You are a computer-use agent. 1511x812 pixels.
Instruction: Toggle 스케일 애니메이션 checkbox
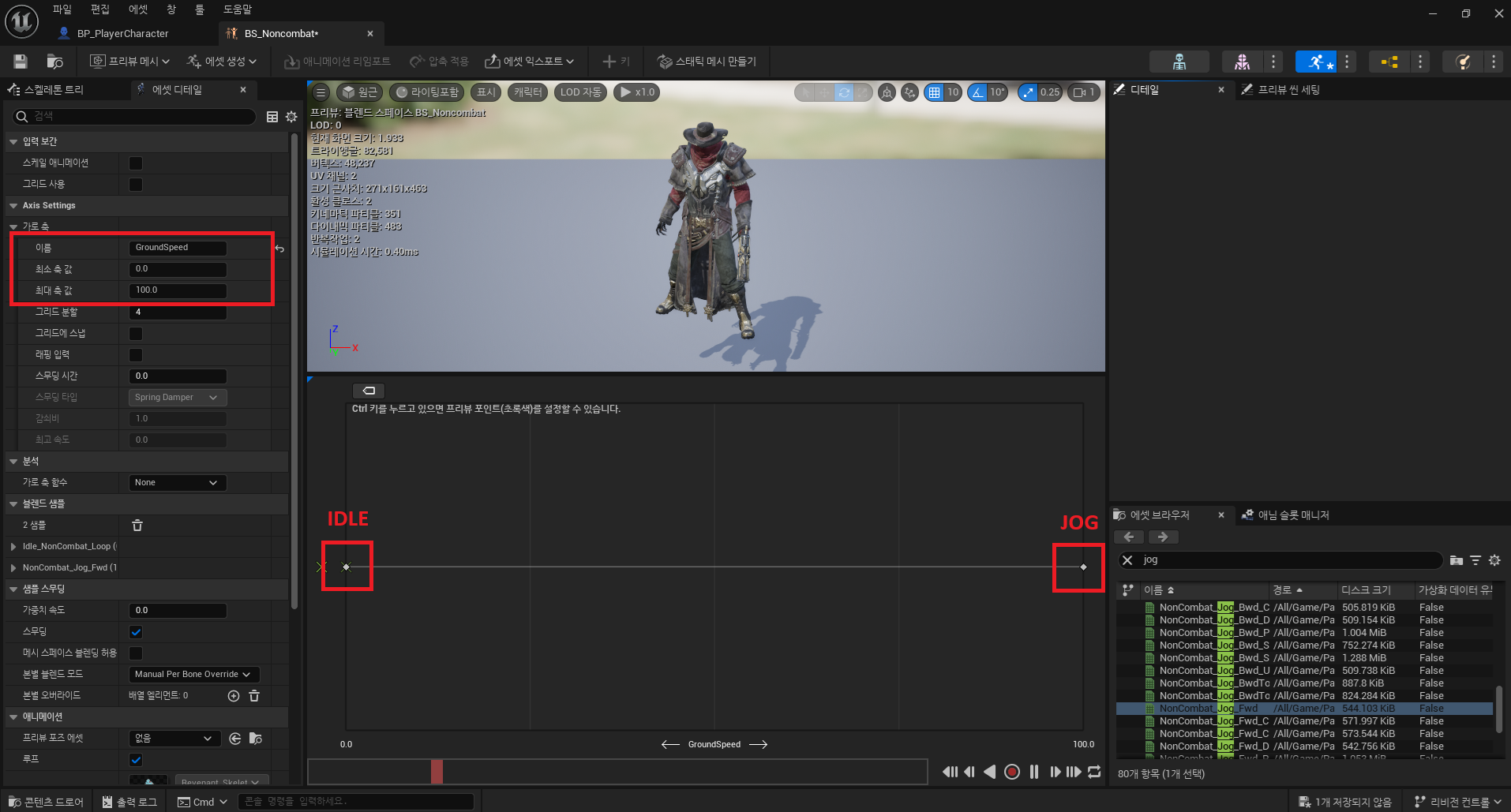[136, 163]
